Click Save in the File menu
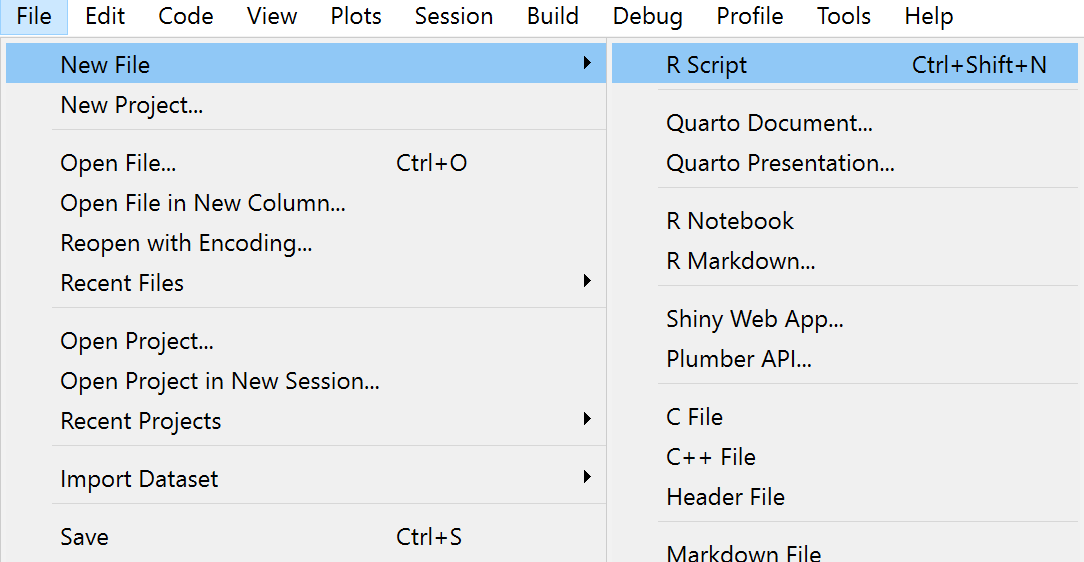This screenshot has height=562, width=1084. tap(306, 537)
